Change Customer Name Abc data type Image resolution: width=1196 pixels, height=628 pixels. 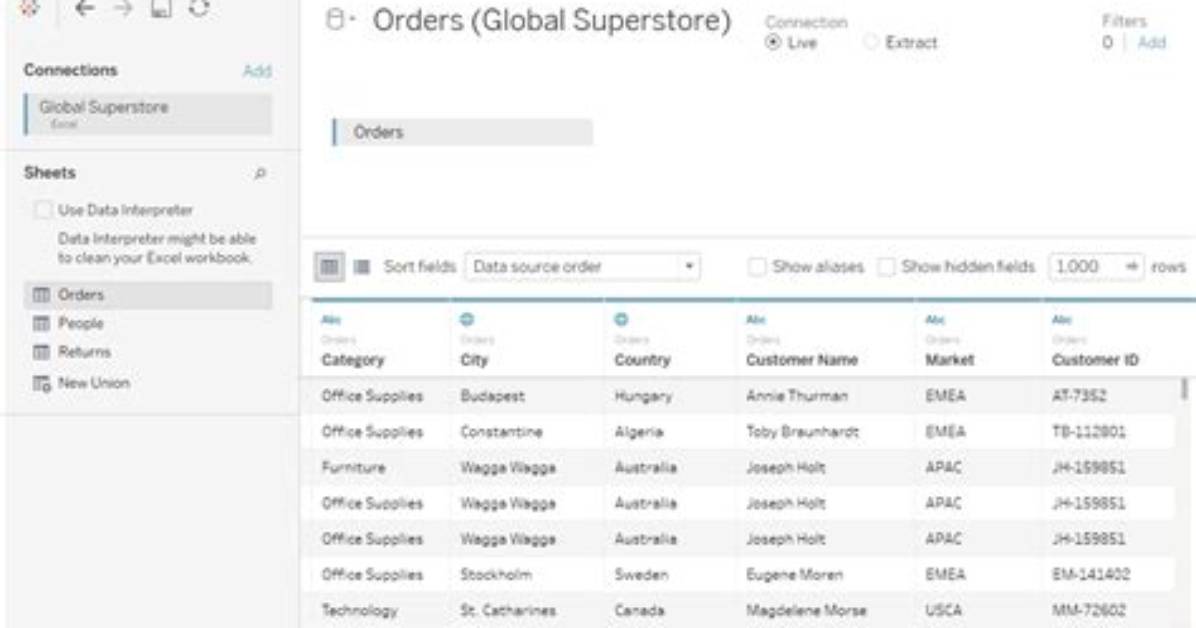[x=756, y=320]
